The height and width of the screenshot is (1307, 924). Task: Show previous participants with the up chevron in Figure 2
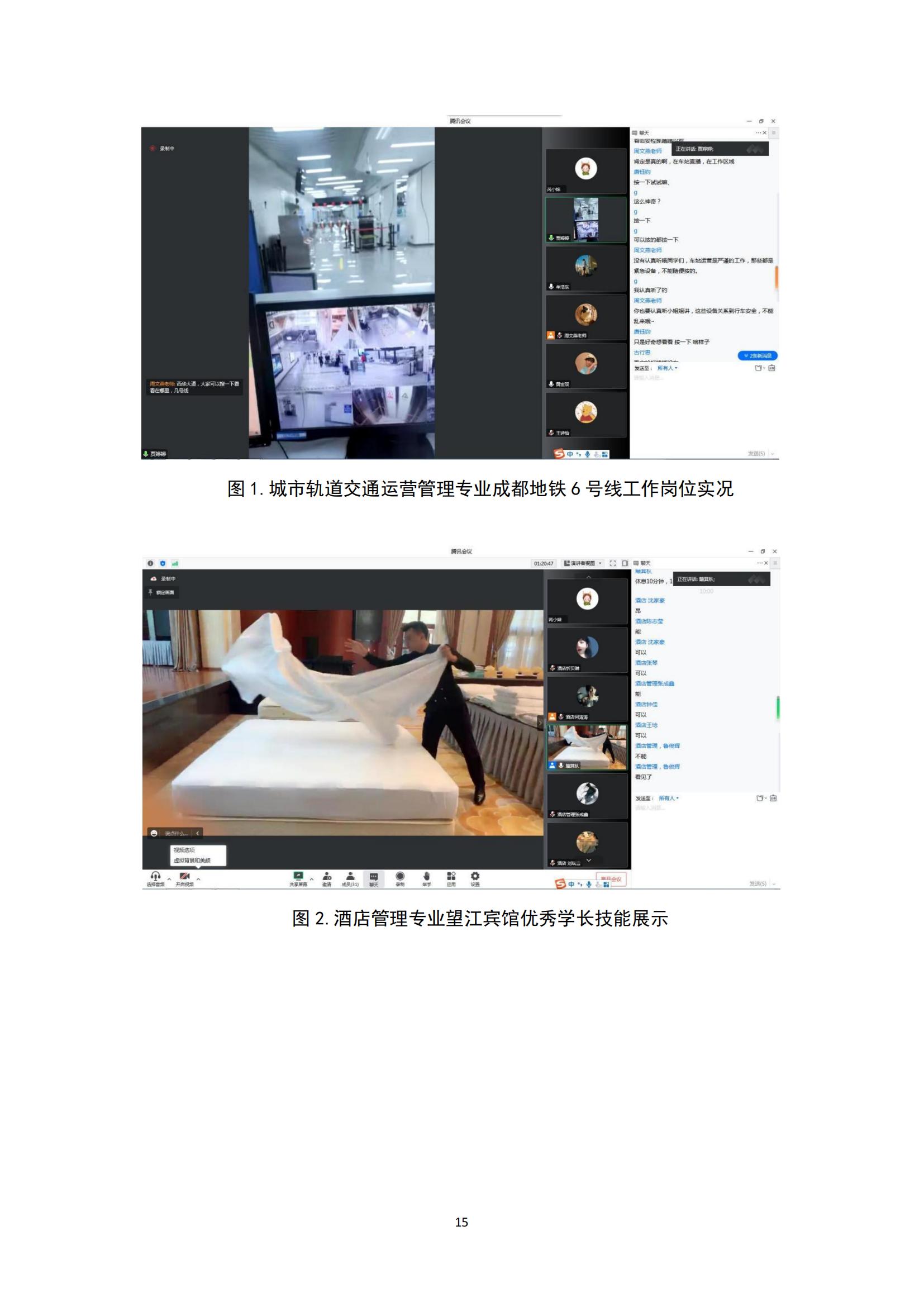pyautogui.click(x=589, y=577)
